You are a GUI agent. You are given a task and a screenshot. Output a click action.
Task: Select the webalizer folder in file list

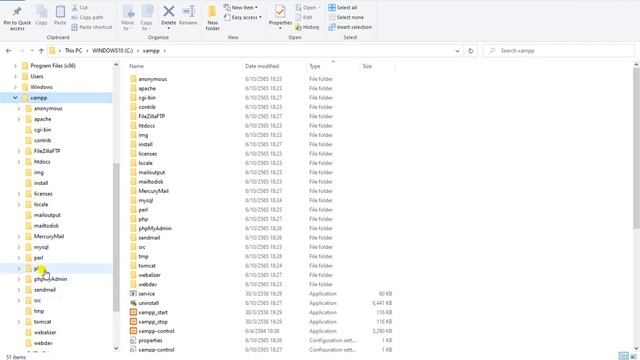click(x=149, y=275)
